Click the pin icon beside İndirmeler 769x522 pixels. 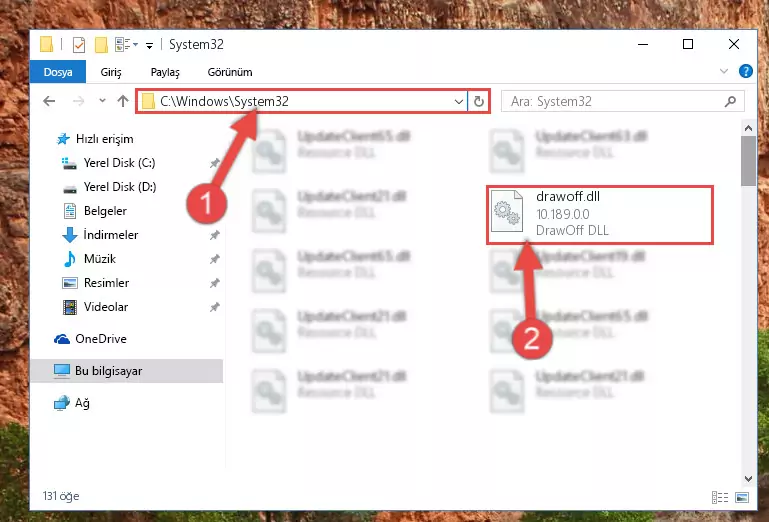tap(214, 235)
